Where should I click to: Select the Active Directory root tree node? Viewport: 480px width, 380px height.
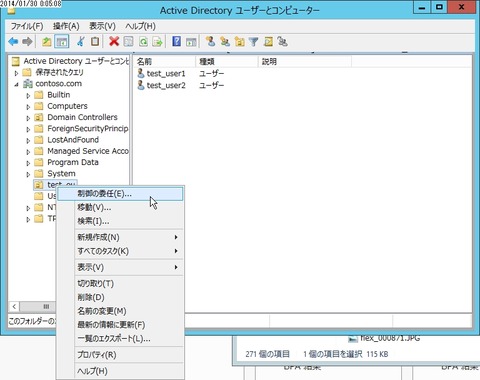tap(76, 61)
